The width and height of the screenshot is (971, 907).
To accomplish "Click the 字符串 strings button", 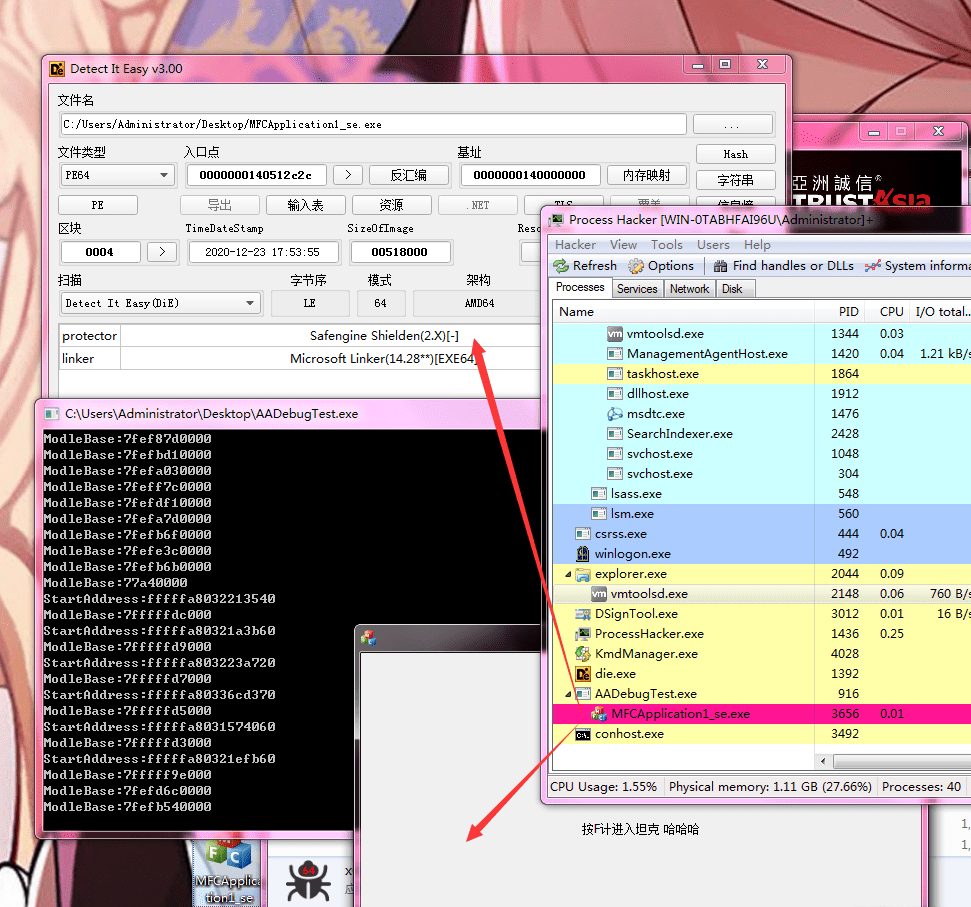I will 736,180.
